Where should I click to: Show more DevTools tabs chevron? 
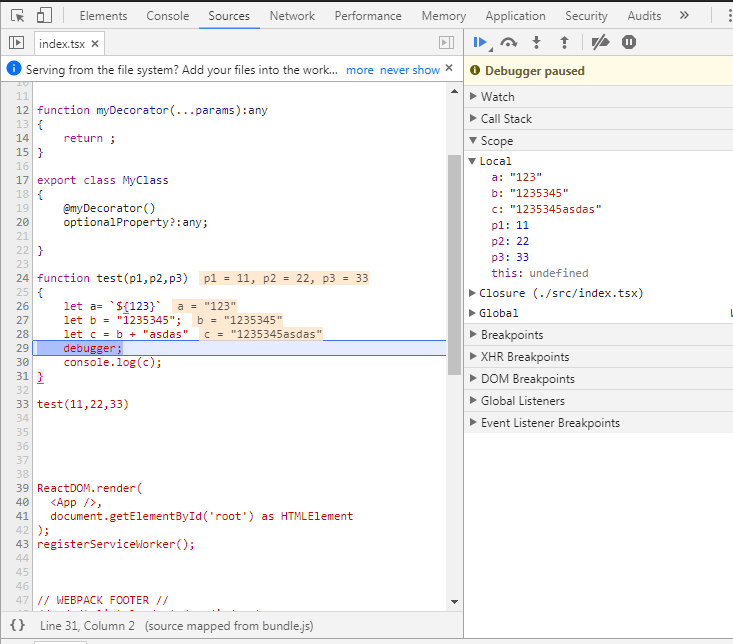(x=684, y=15)
